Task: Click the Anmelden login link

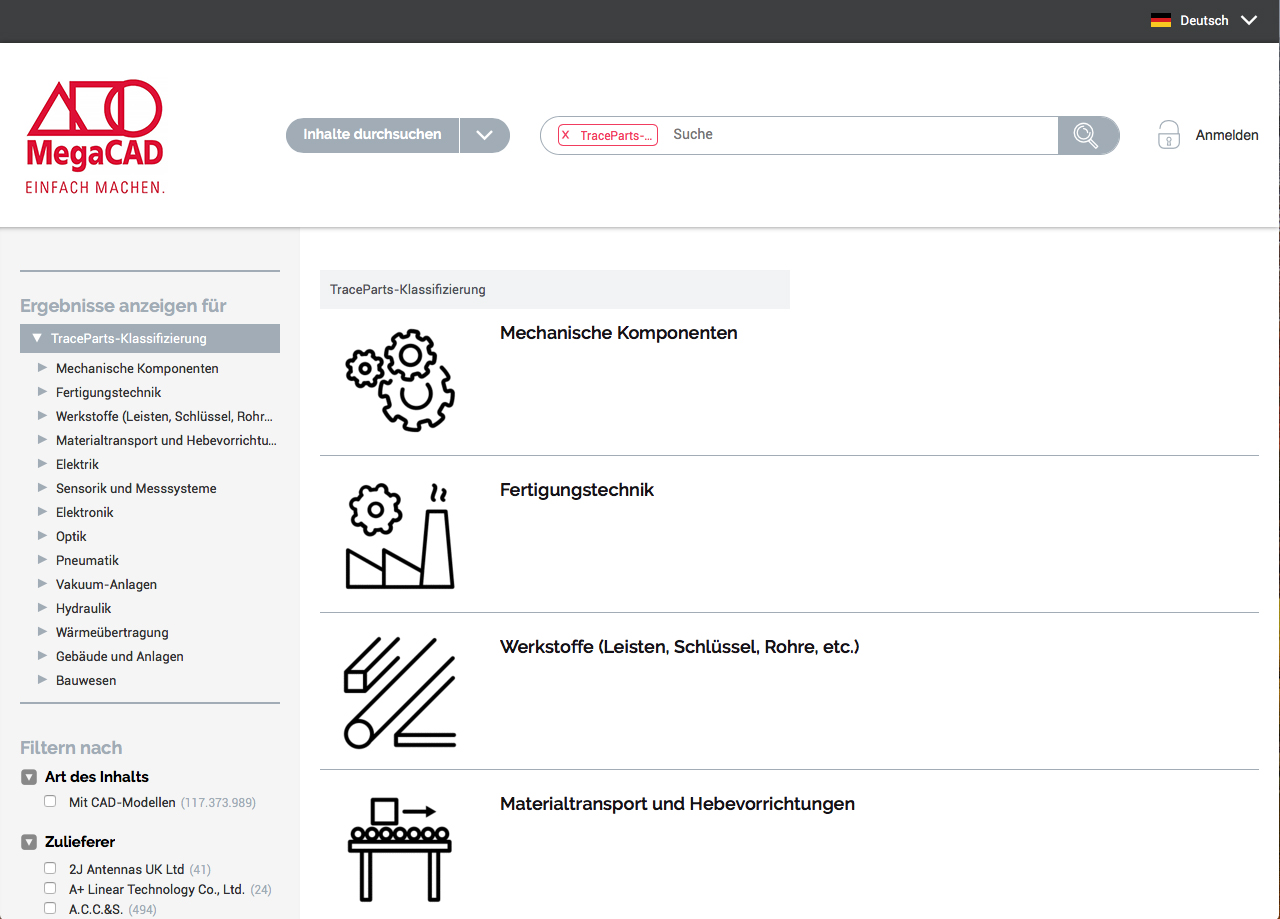Action: 1226,135
